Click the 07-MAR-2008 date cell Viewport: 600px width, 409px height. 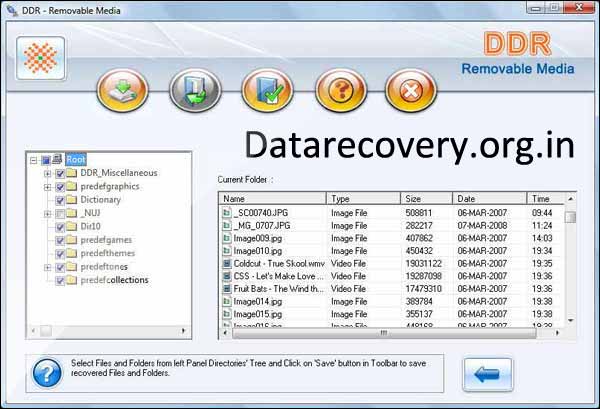[482, 225]
